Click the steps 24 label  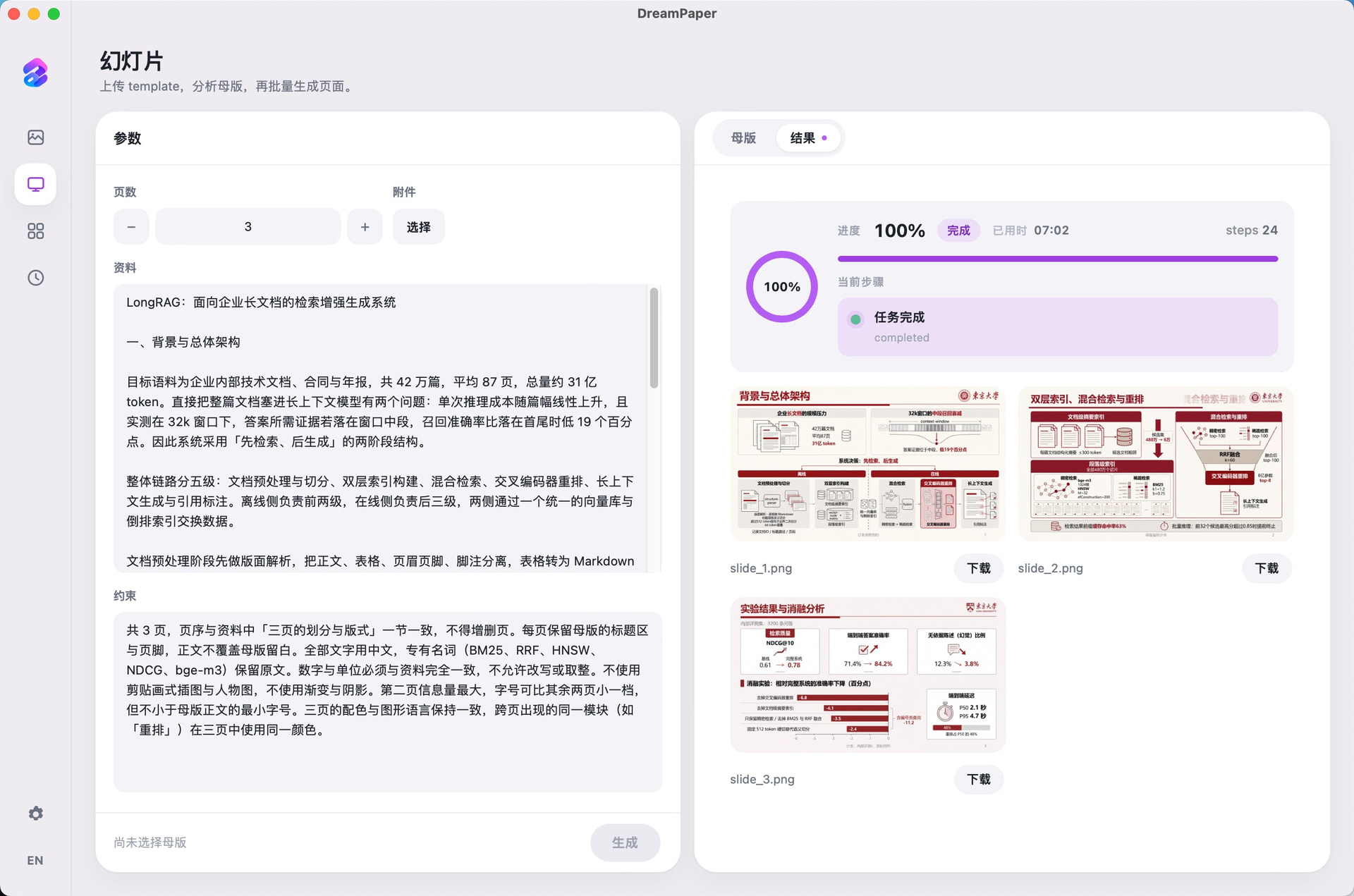coord(1252,231)
